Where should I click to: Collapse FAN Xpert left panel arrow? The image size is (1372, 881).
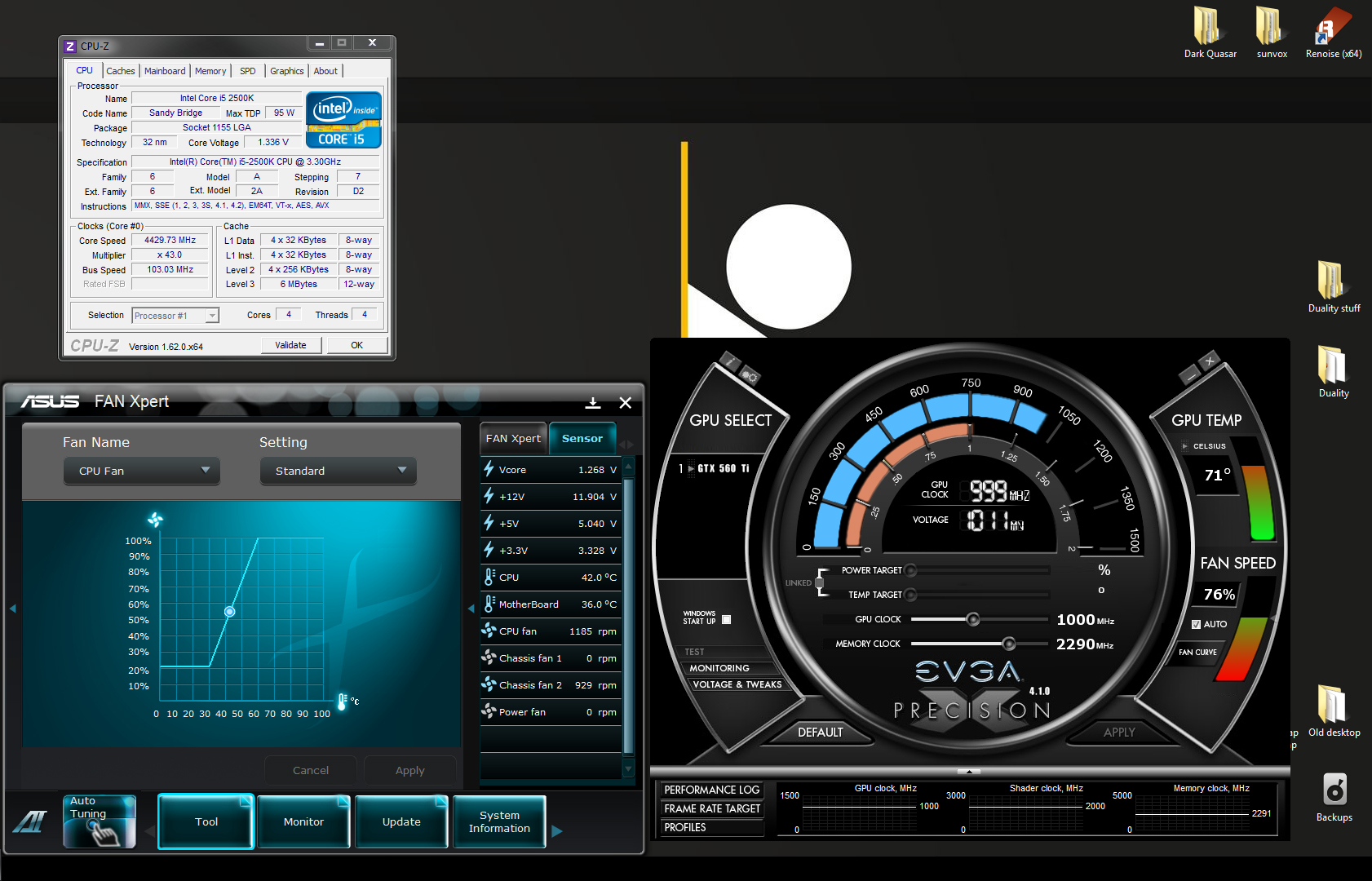(x=12, y=609)
